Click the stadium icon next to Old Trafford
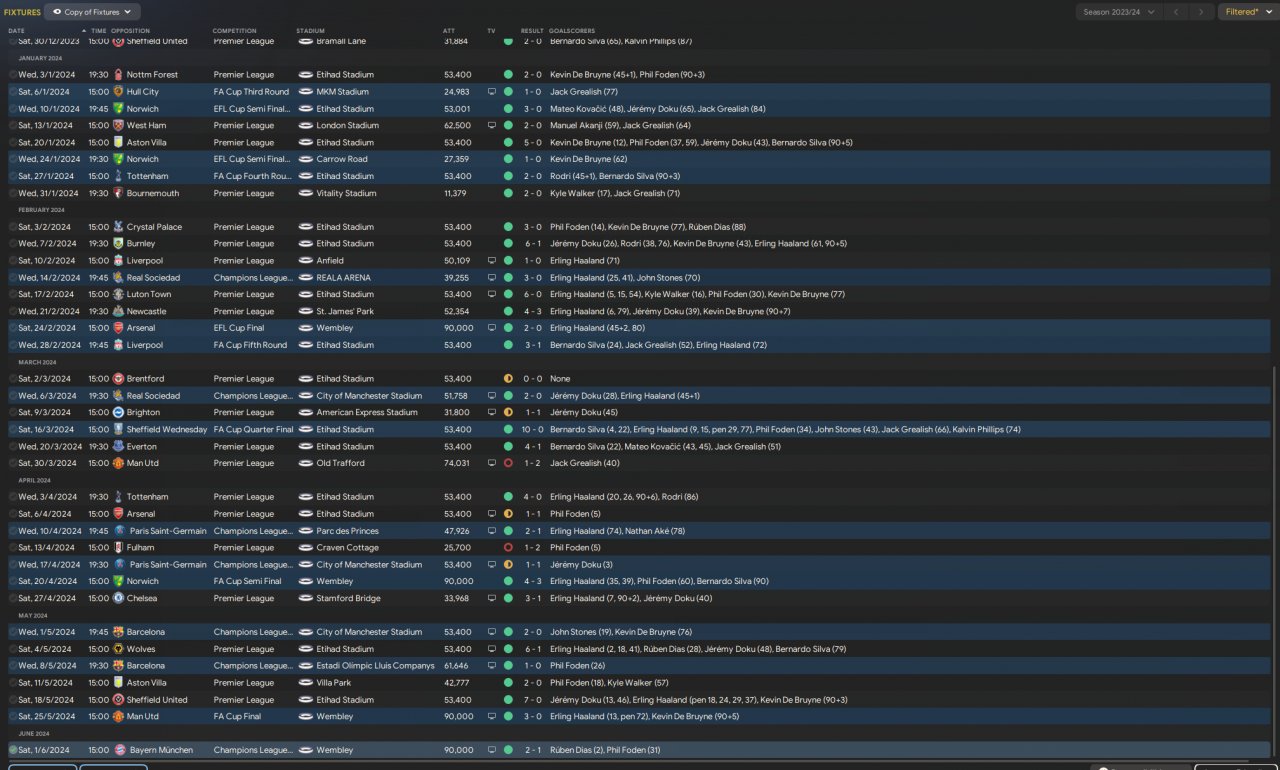 tap(306, 464)
